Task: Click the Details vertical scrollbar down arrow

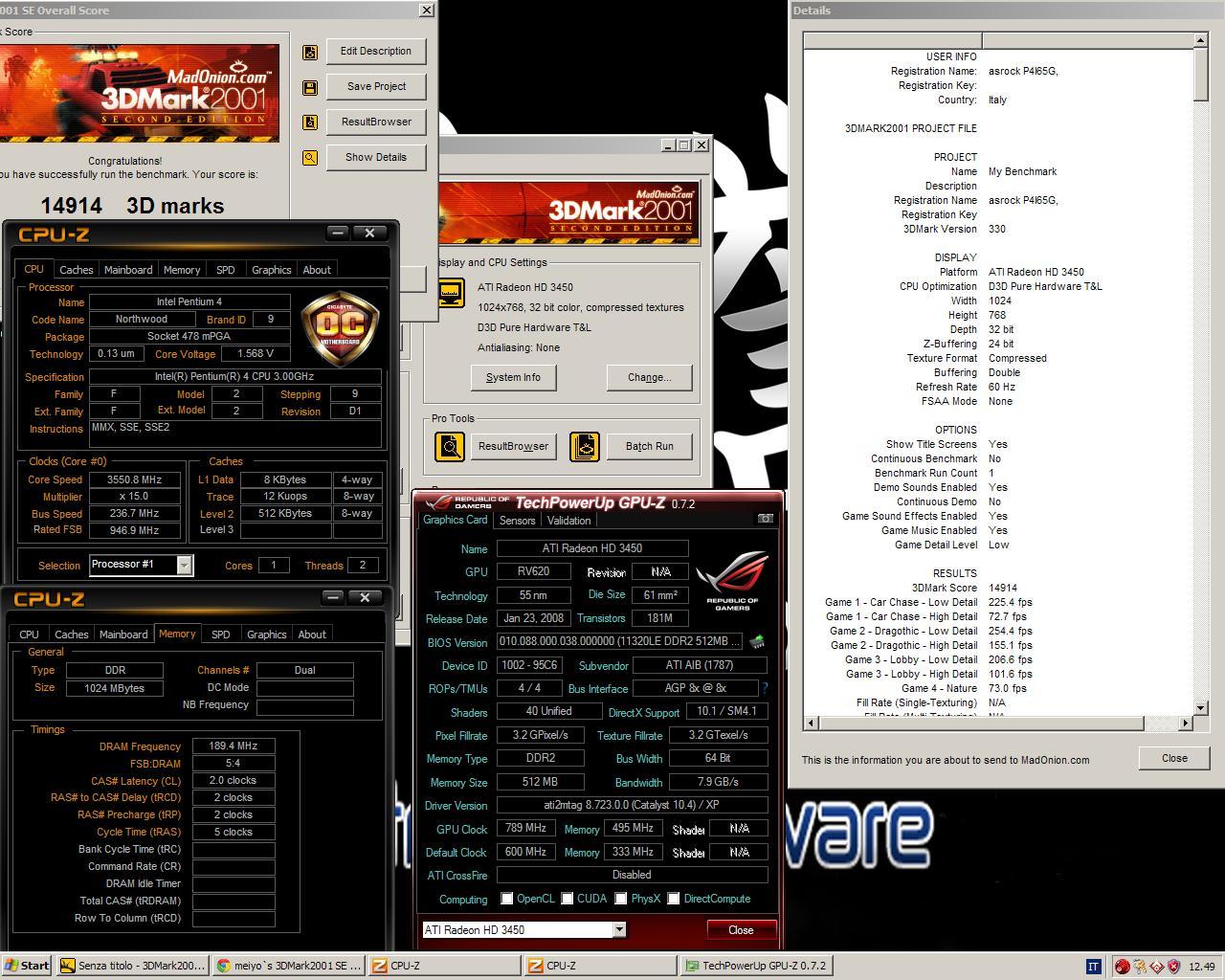Action: [1201, 707]
